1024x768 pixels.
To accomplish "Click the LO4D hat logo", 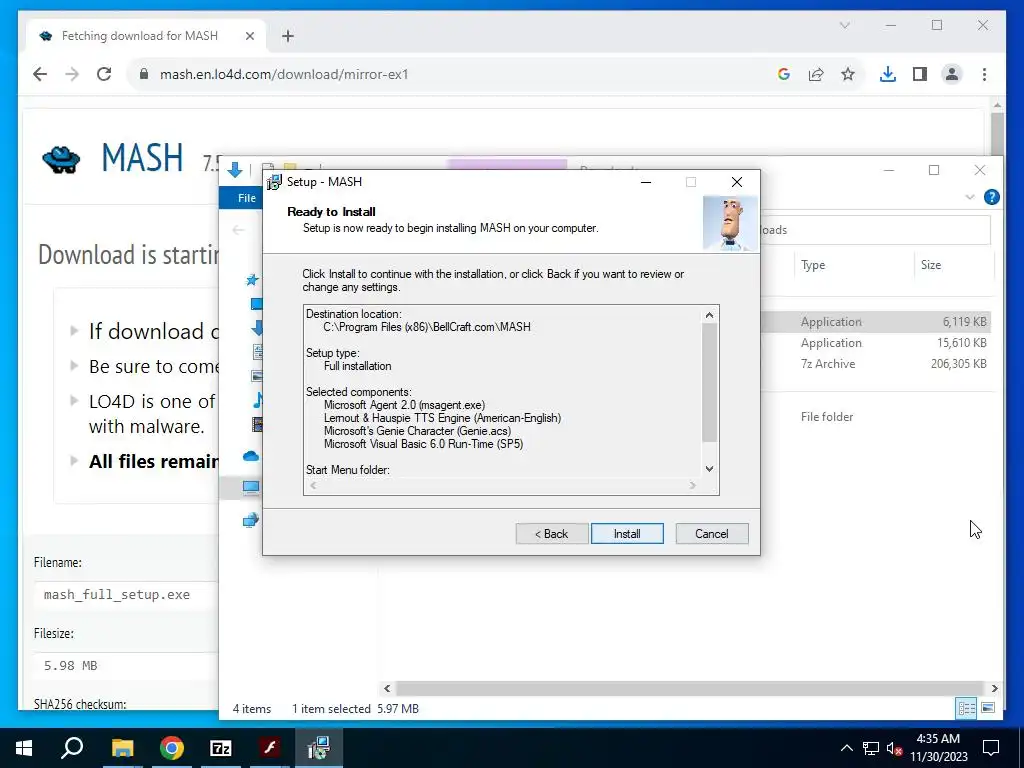I will tap(61, 159).
